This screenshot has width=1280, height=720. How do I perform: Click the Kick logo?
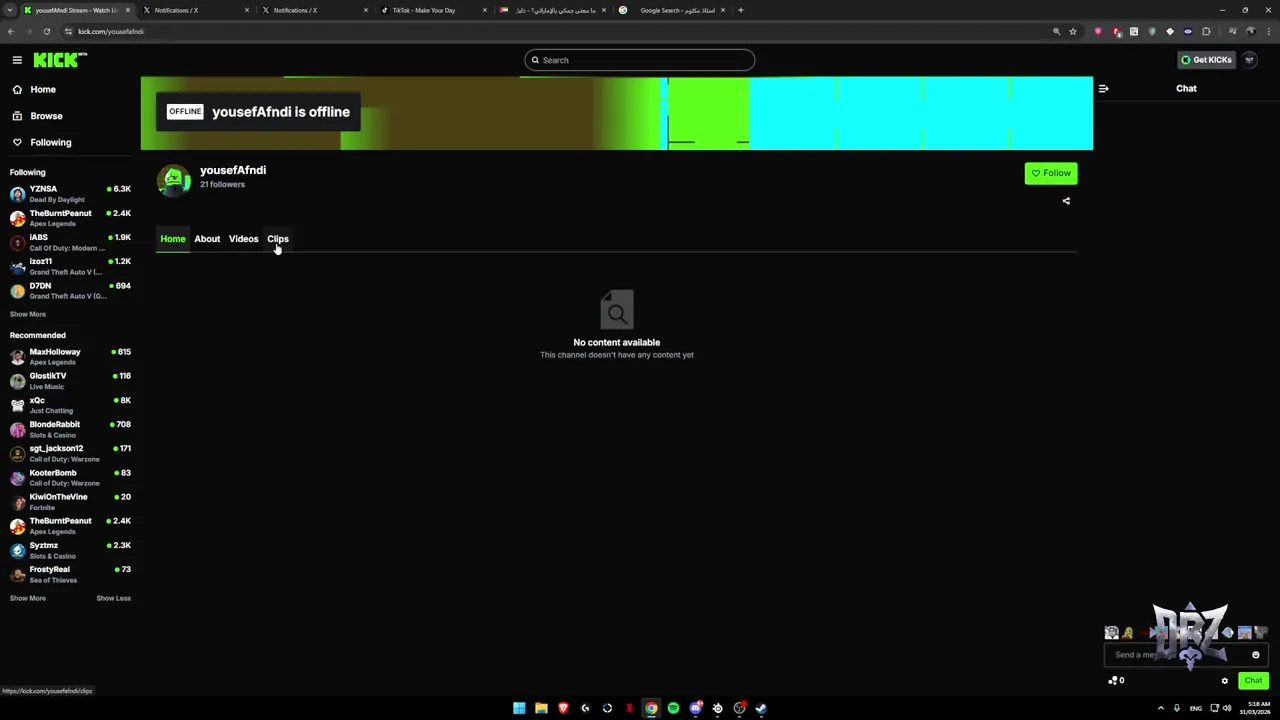59,60
